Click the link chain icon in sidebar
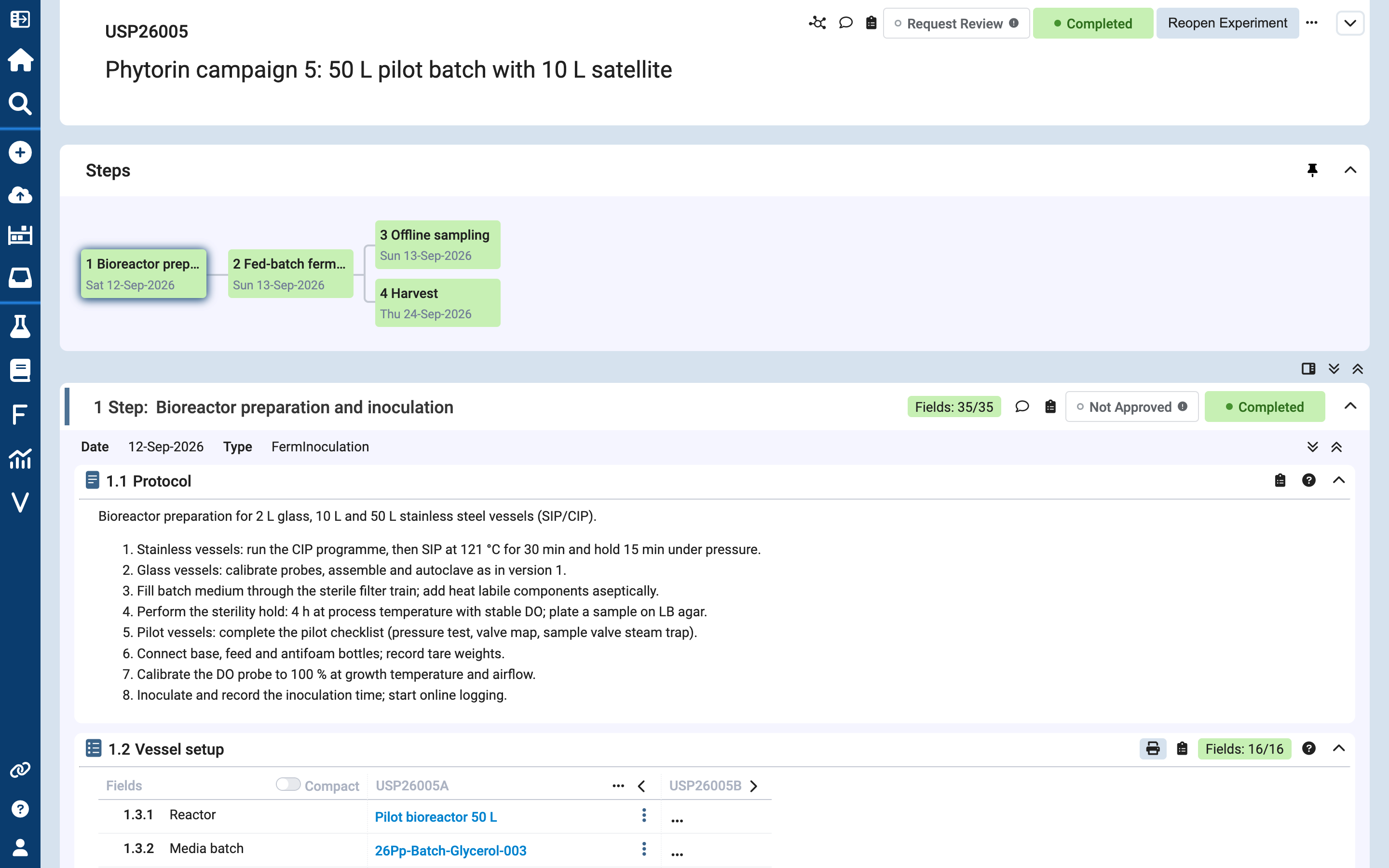The image size is (1389, 868). tap(20, 769)
